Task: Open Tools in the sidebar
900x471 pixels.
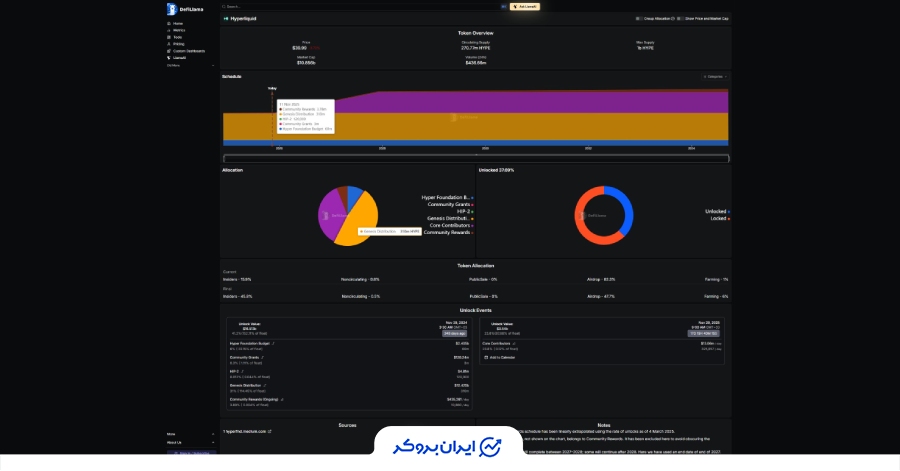Action: (x=177, y=37)
